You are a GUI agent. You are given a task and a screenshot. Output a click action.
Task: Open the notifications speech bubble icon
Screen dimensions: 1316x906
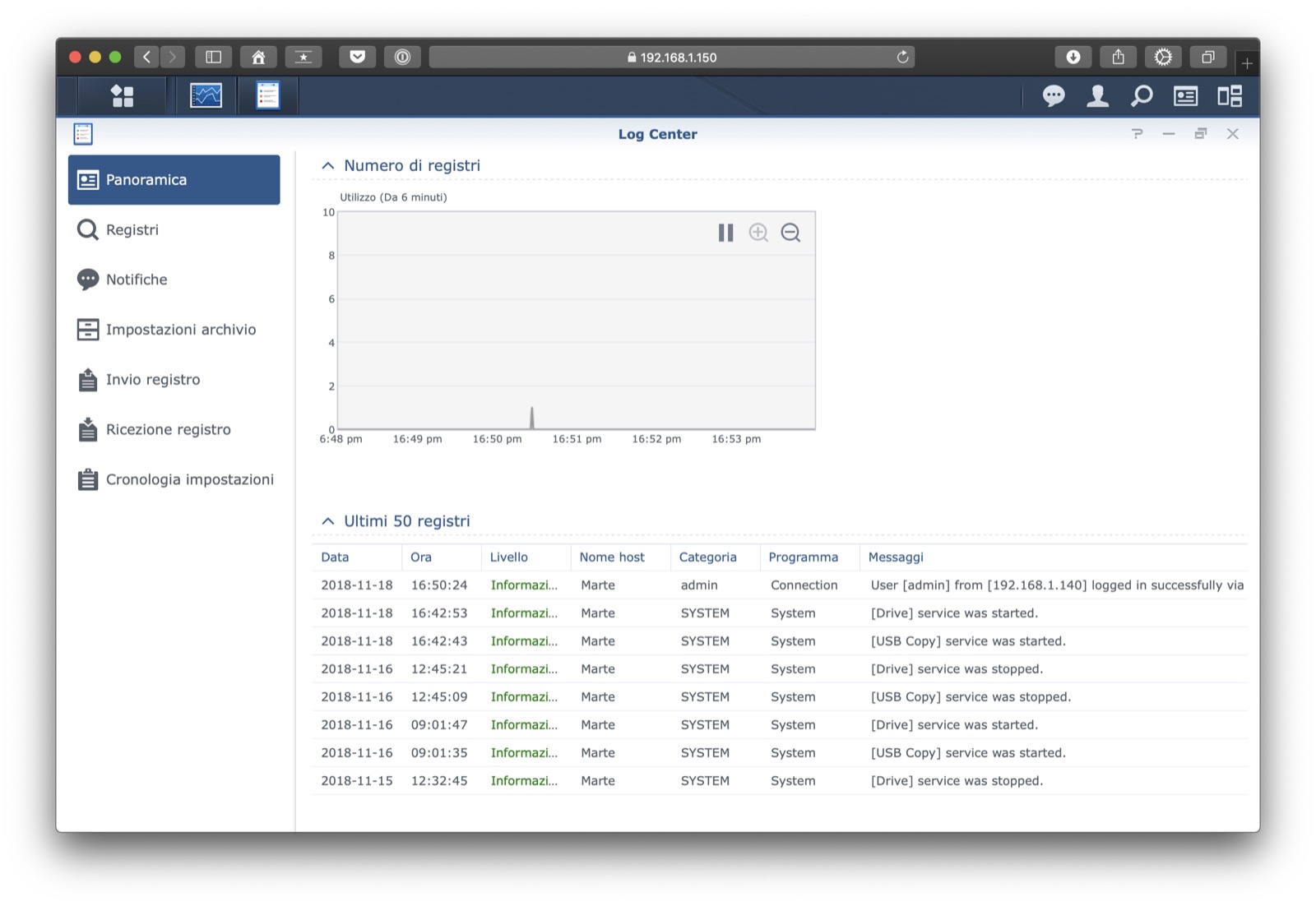(1053, 96)
